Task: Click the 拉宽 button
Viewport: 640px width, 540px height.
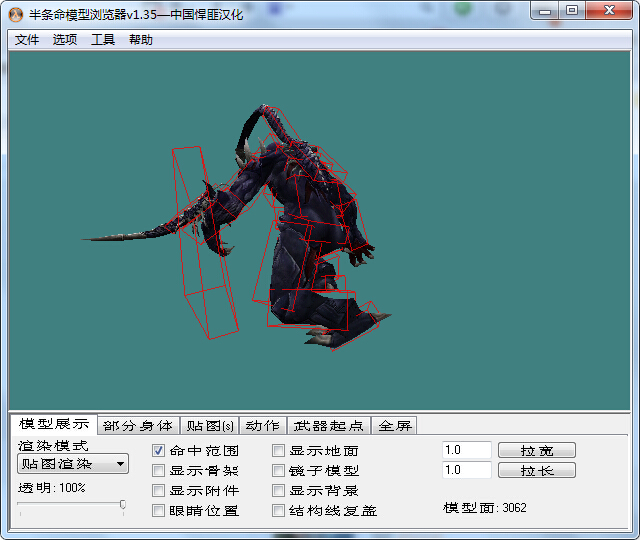Action: pos(536,451)
